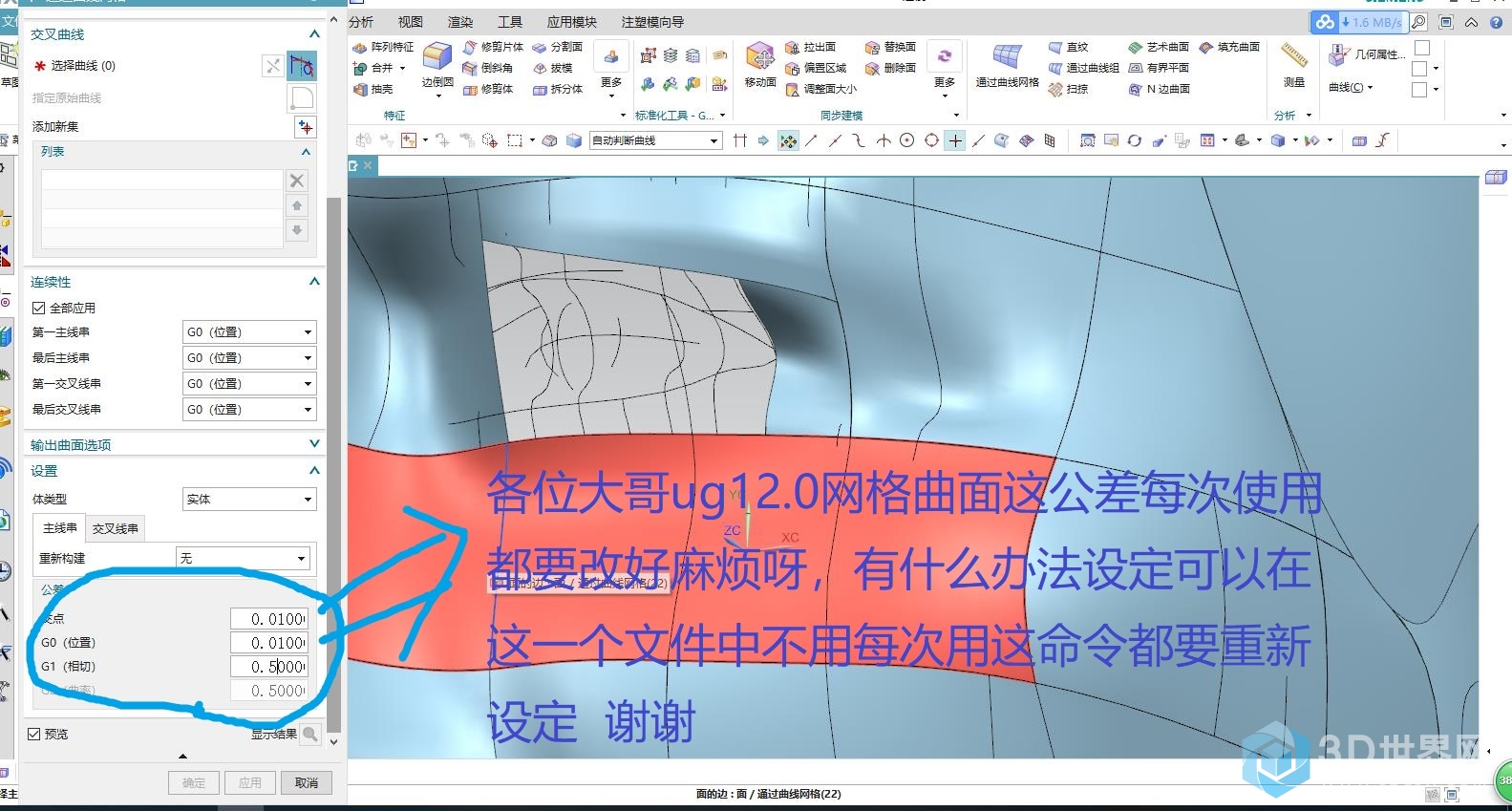Click the 抽壳 (Shell) tool

pyautogui.click(x=373, y=89)
